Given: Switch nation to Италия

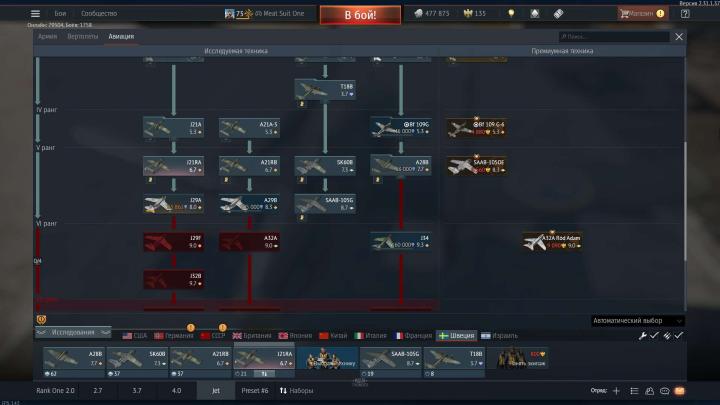Looking at the screenshot, I should (x=370, y=336).
